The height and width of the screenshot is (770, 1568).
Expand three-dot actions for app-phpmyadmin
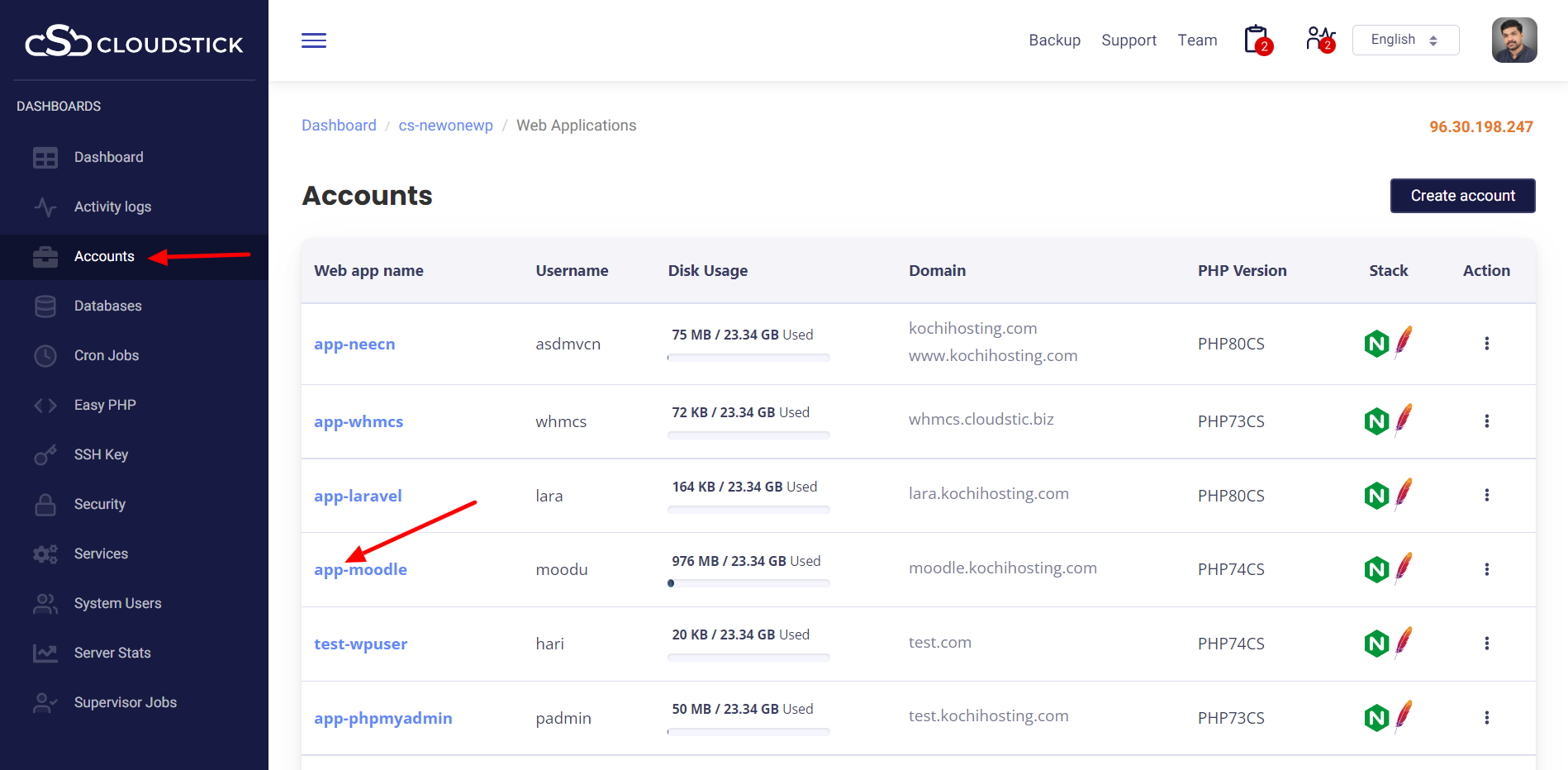pyautogui.click(x=1486, y=718)
